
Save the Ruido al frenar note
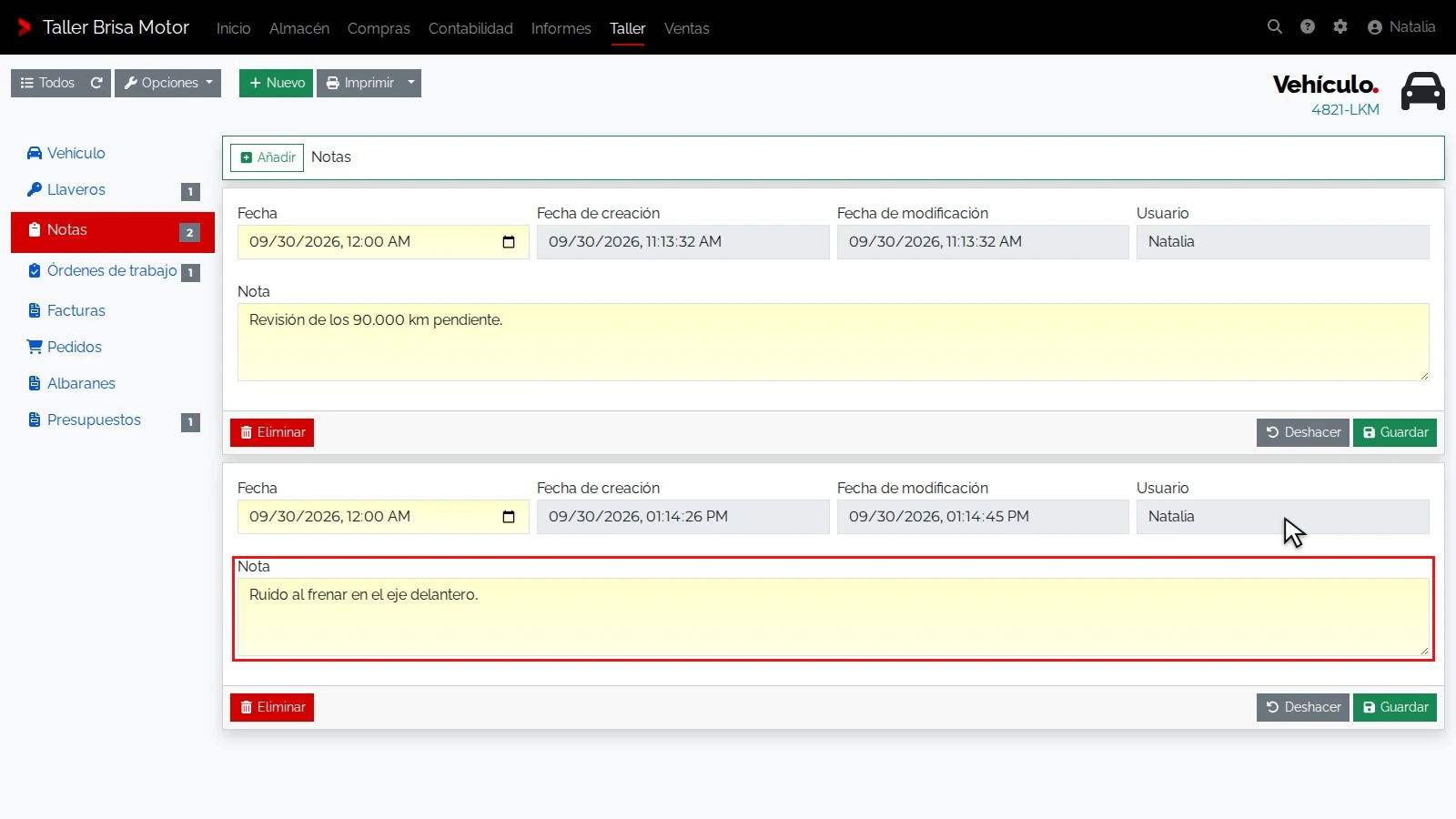[1395, 707]
